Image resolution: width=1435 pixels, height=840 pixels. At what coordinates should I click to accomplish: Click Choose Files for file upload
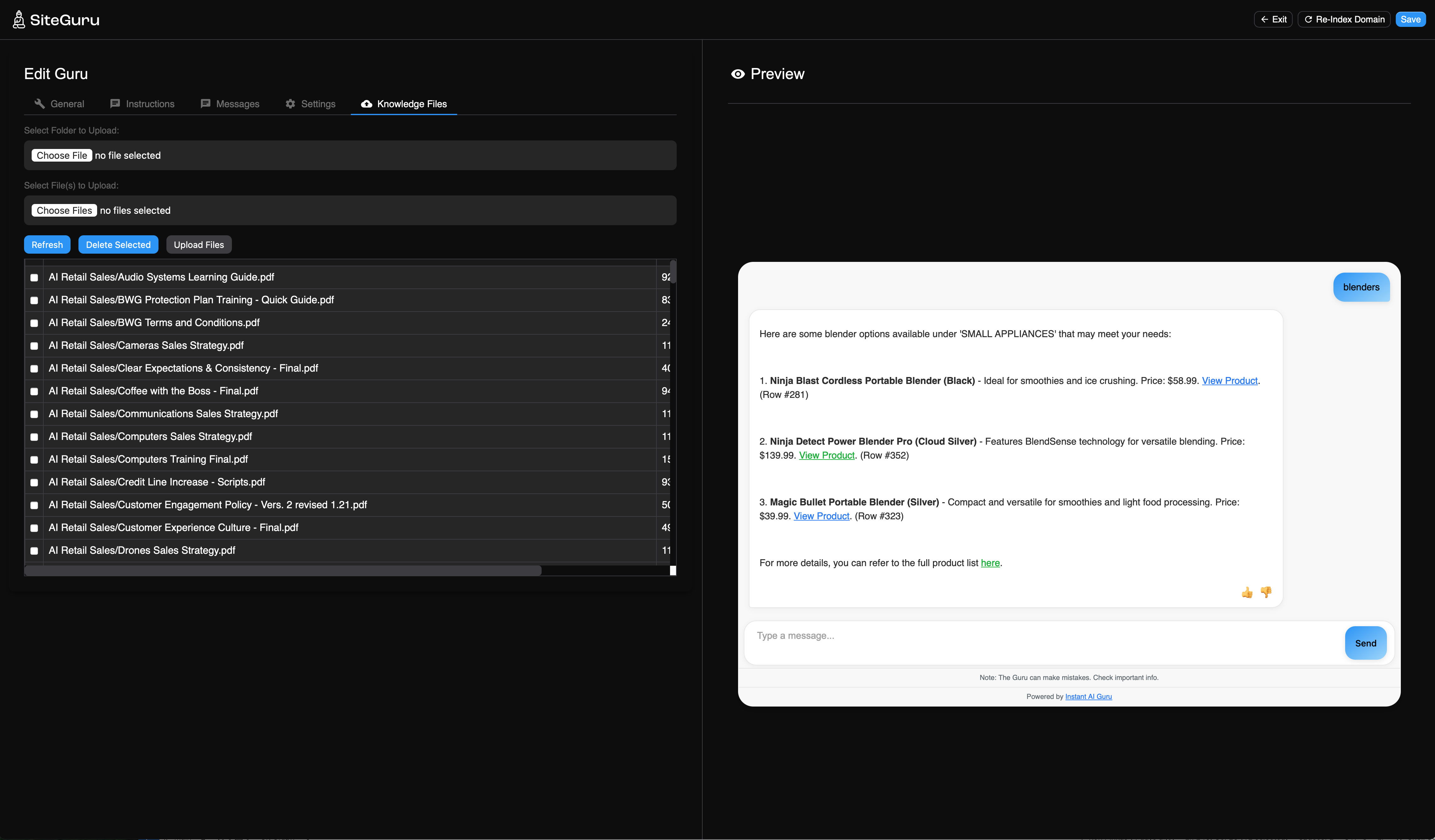pyautogui.click(x=64, y=211)
